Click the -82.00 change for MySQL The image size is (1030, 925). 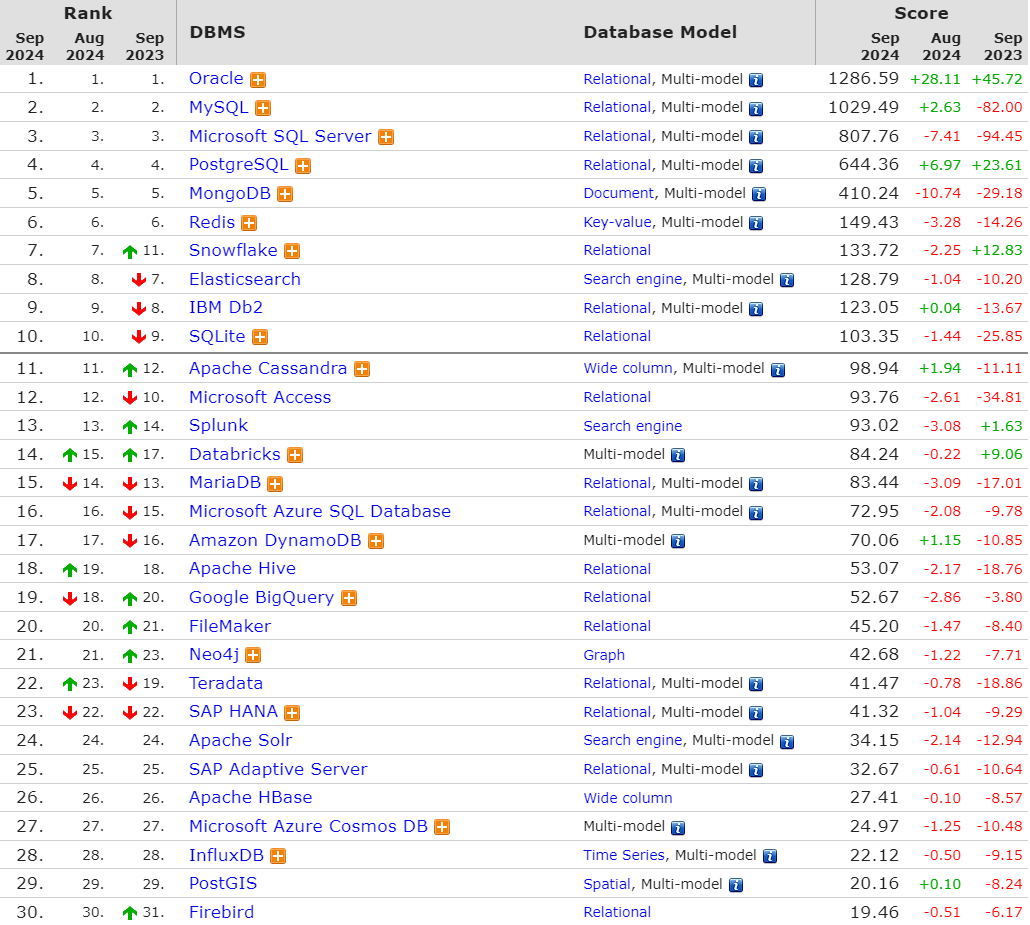tap(999, 107)
